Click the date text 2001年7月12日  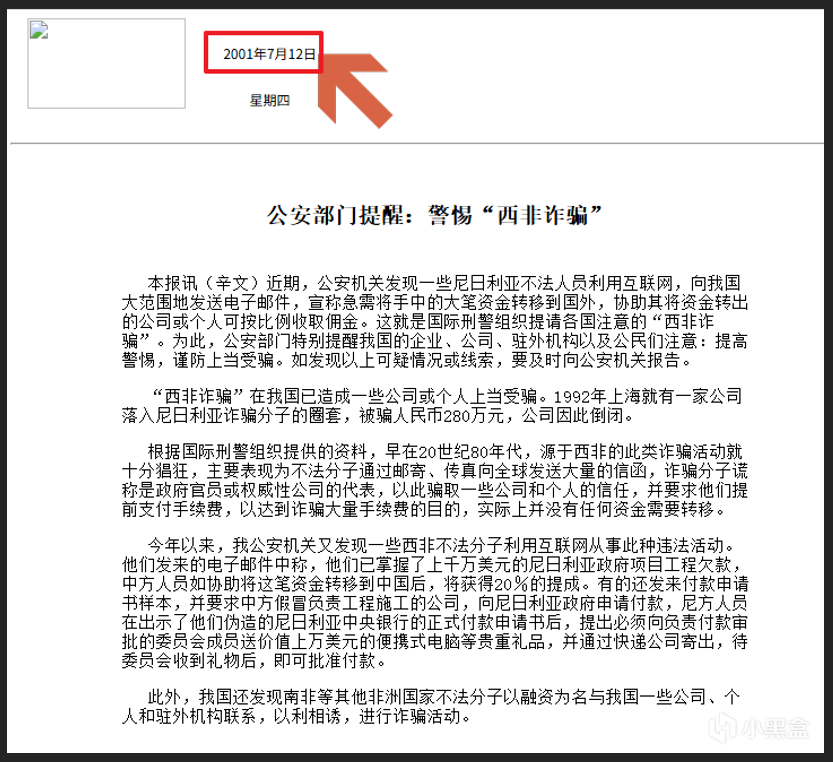point(269,54)
